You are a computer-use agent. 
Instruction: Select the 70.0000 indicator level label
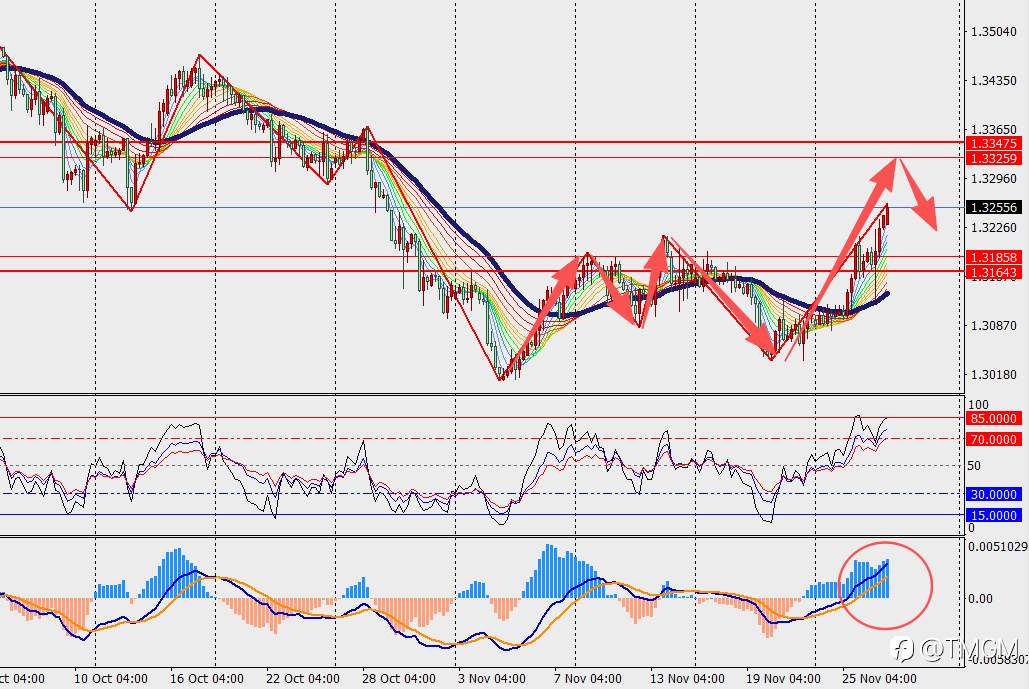tap(994, 439)
